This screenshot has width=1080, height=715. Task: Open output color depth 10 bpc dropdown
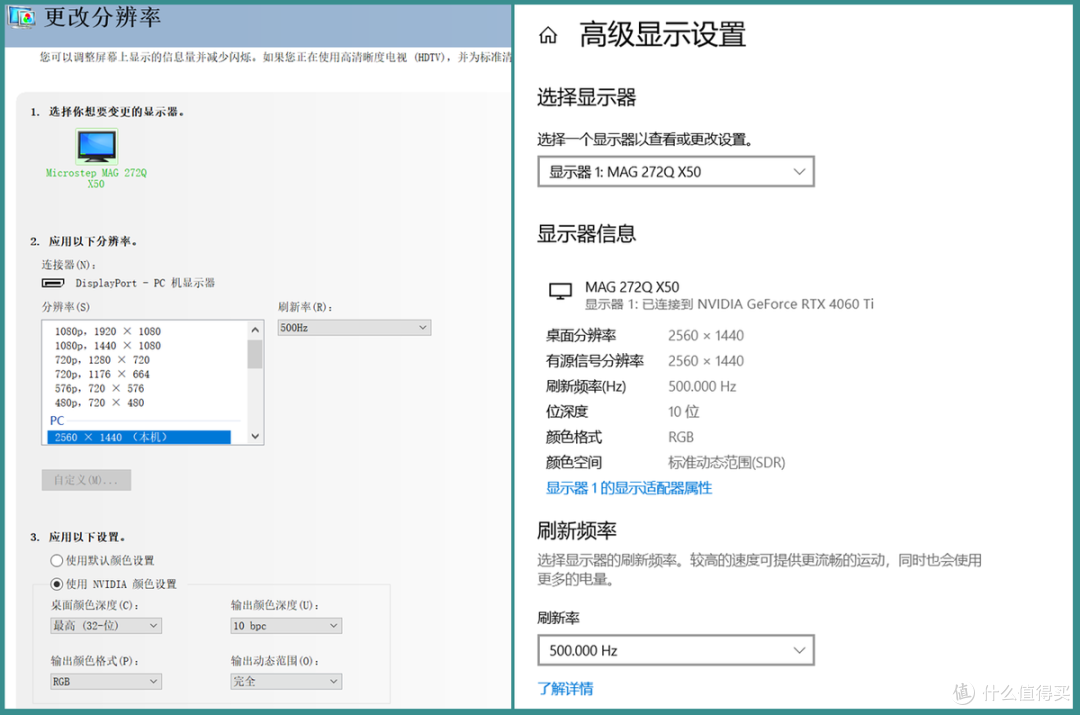tap(286, 625)
